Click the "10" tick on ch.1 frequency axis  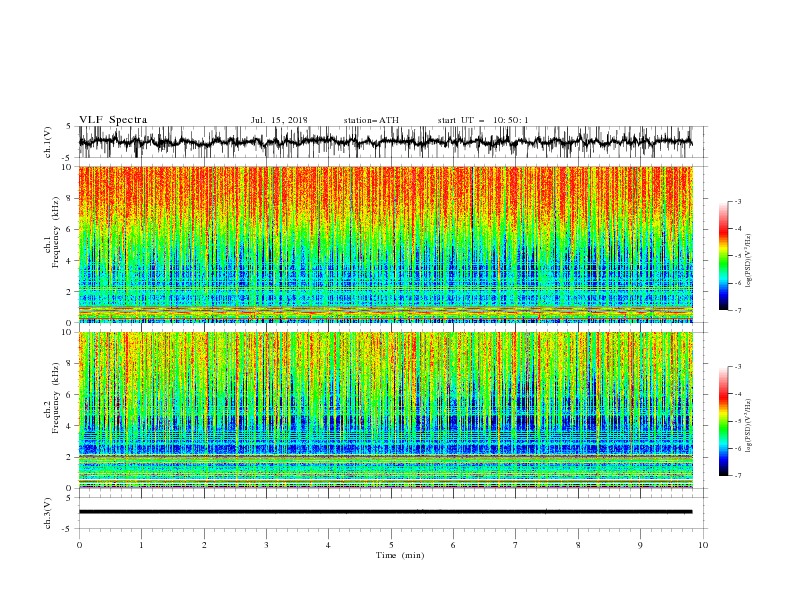[69, 167]
